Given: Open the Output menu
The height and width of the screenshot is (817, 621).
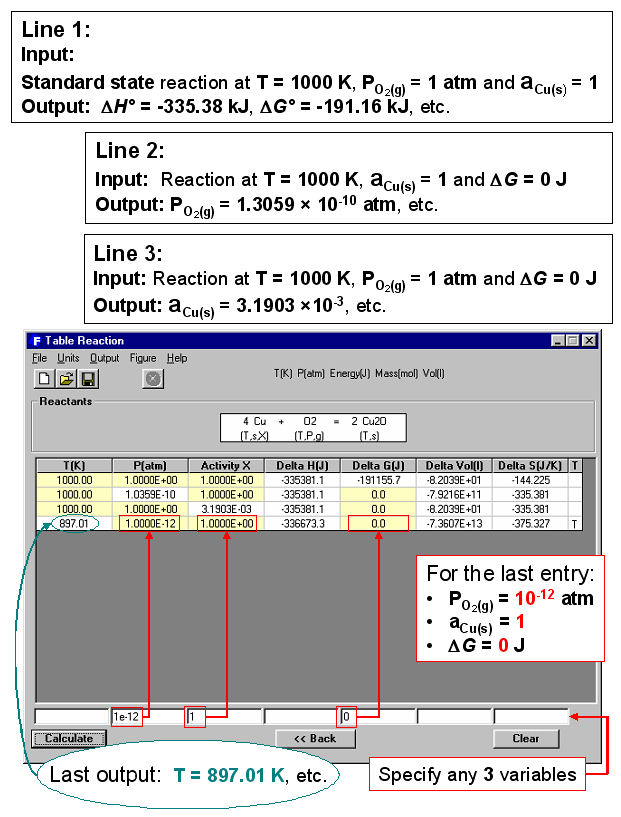Looking at the screenshot, I should tap(104, 358).
